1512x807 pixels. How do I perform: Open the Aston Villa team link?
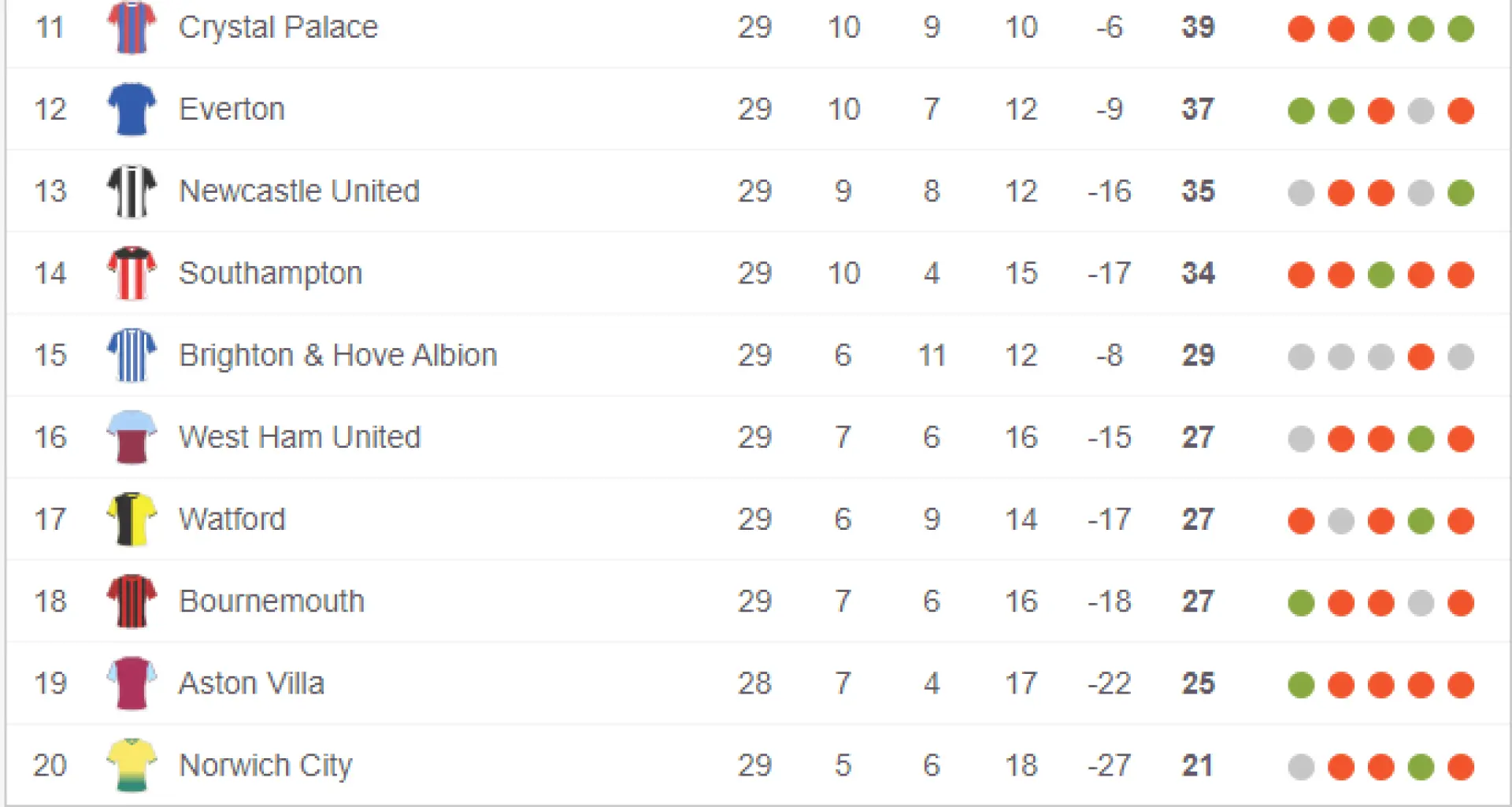click(251, 683)
